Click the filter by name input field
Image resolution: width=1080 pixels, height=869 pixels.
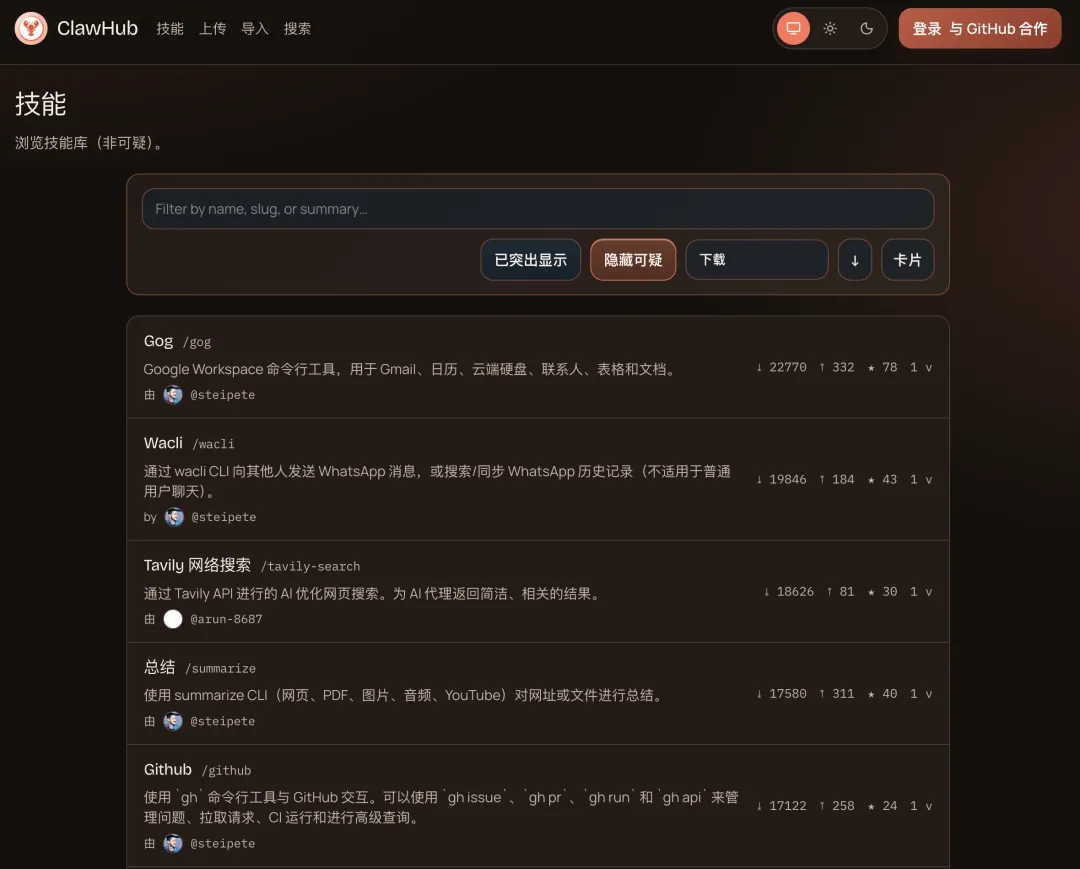point(538,209)
